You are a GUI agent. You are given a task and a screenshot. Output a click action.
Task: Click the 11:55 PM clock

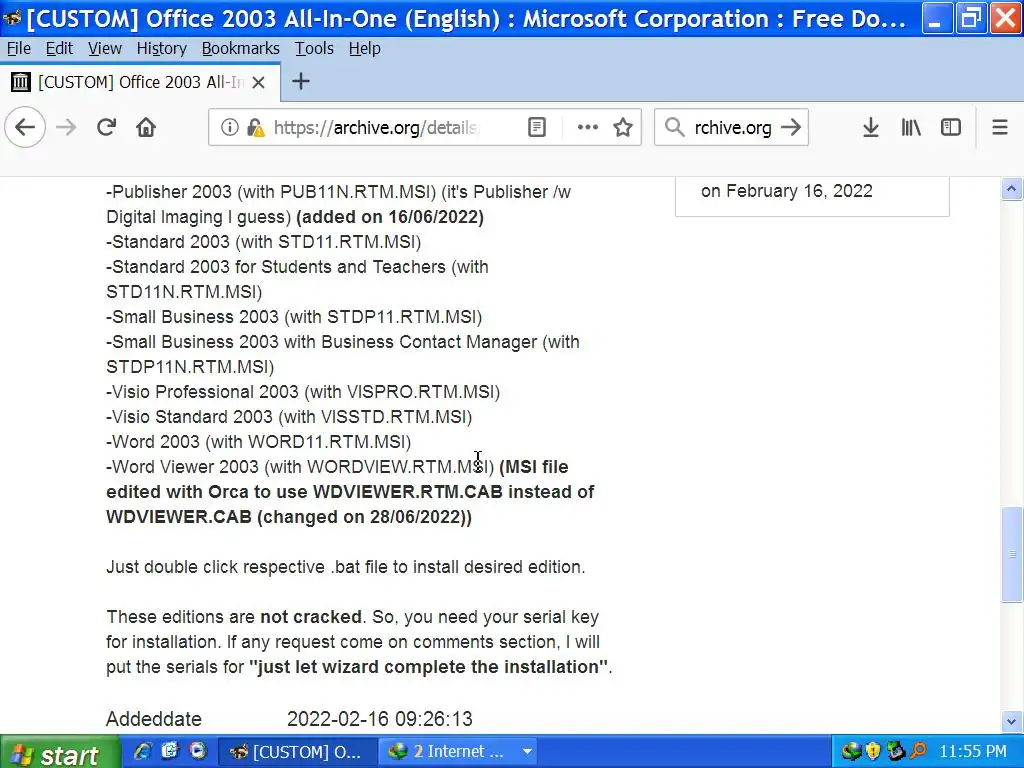click(x=972, y=752)
